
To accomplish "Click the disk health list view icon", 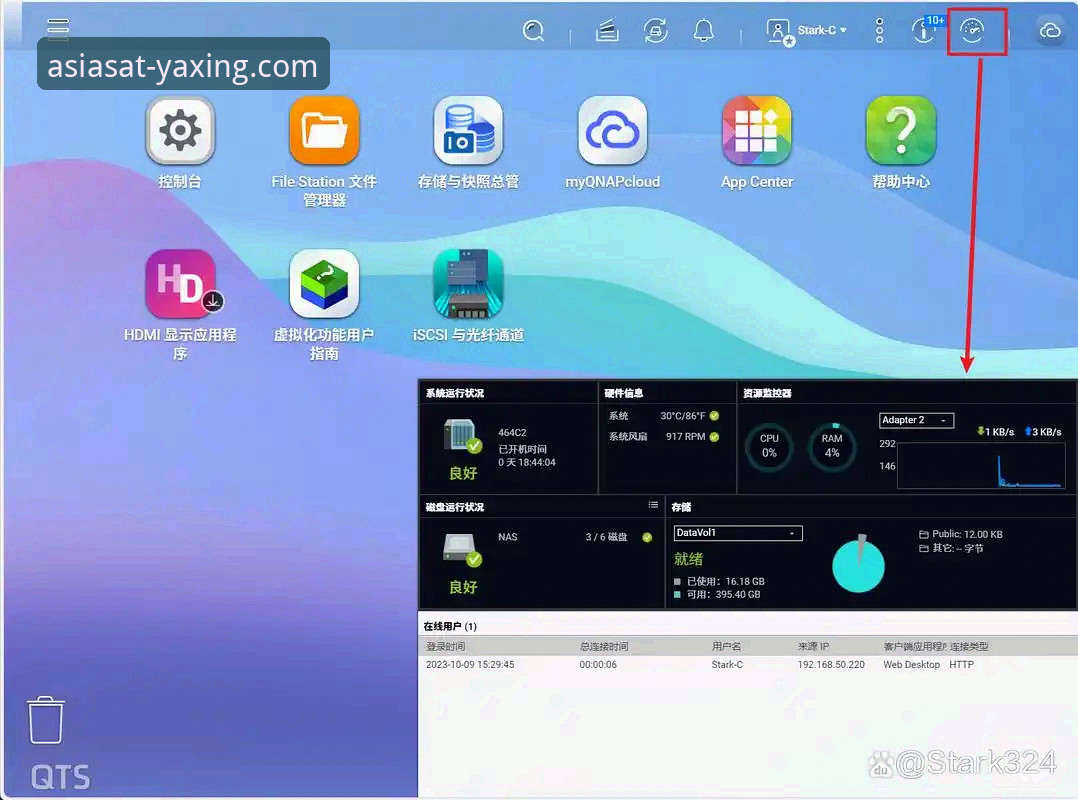I will [x=653, y=505].
